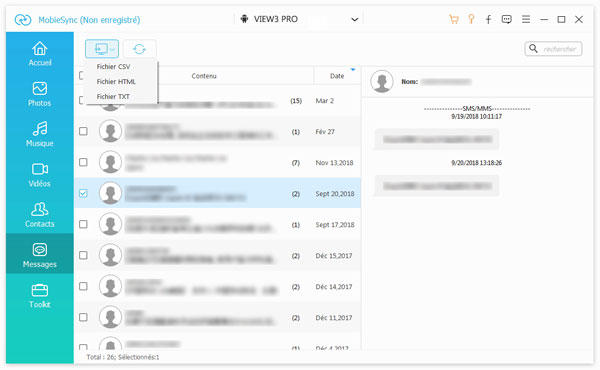Image resolution: width=600 pixels, height=370 pixels.
Task: Refresh the message list
Action: [139, 49]
